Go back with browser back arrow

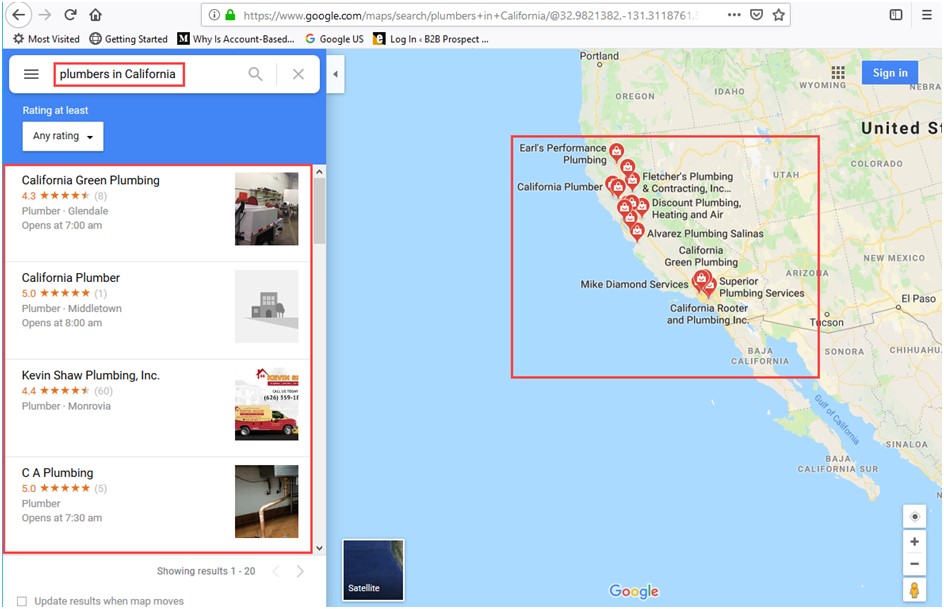19,15
